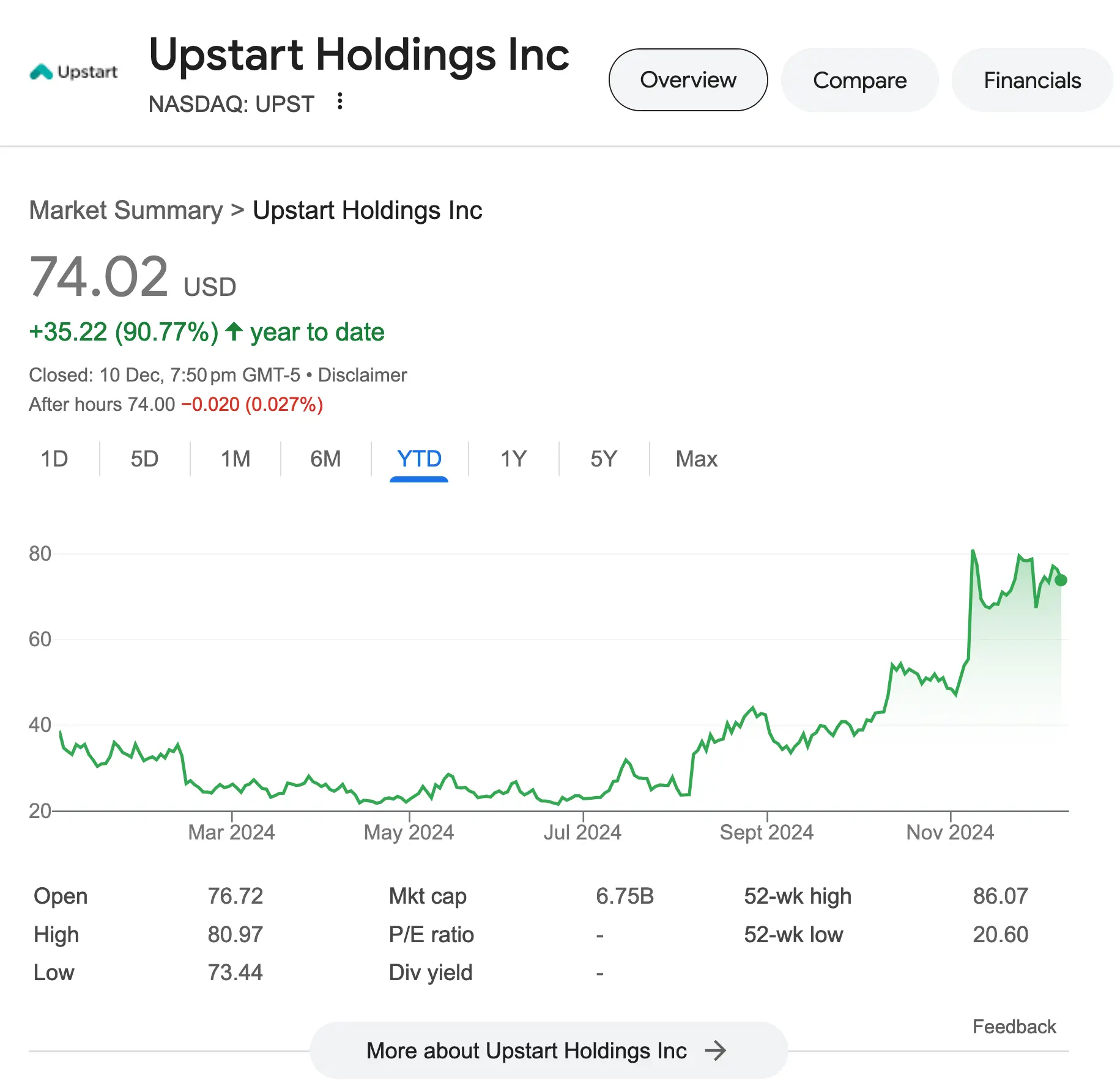Switch to the 5Y range
This screenshot has height=1081, width=1120.
pos(604,459)
